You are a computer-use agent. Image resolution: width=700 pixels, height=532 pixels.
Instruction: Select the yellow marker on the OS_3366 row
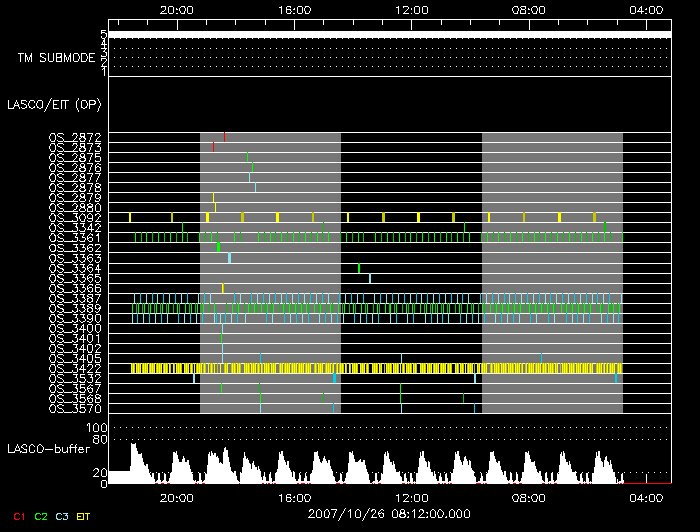[223, 288]
